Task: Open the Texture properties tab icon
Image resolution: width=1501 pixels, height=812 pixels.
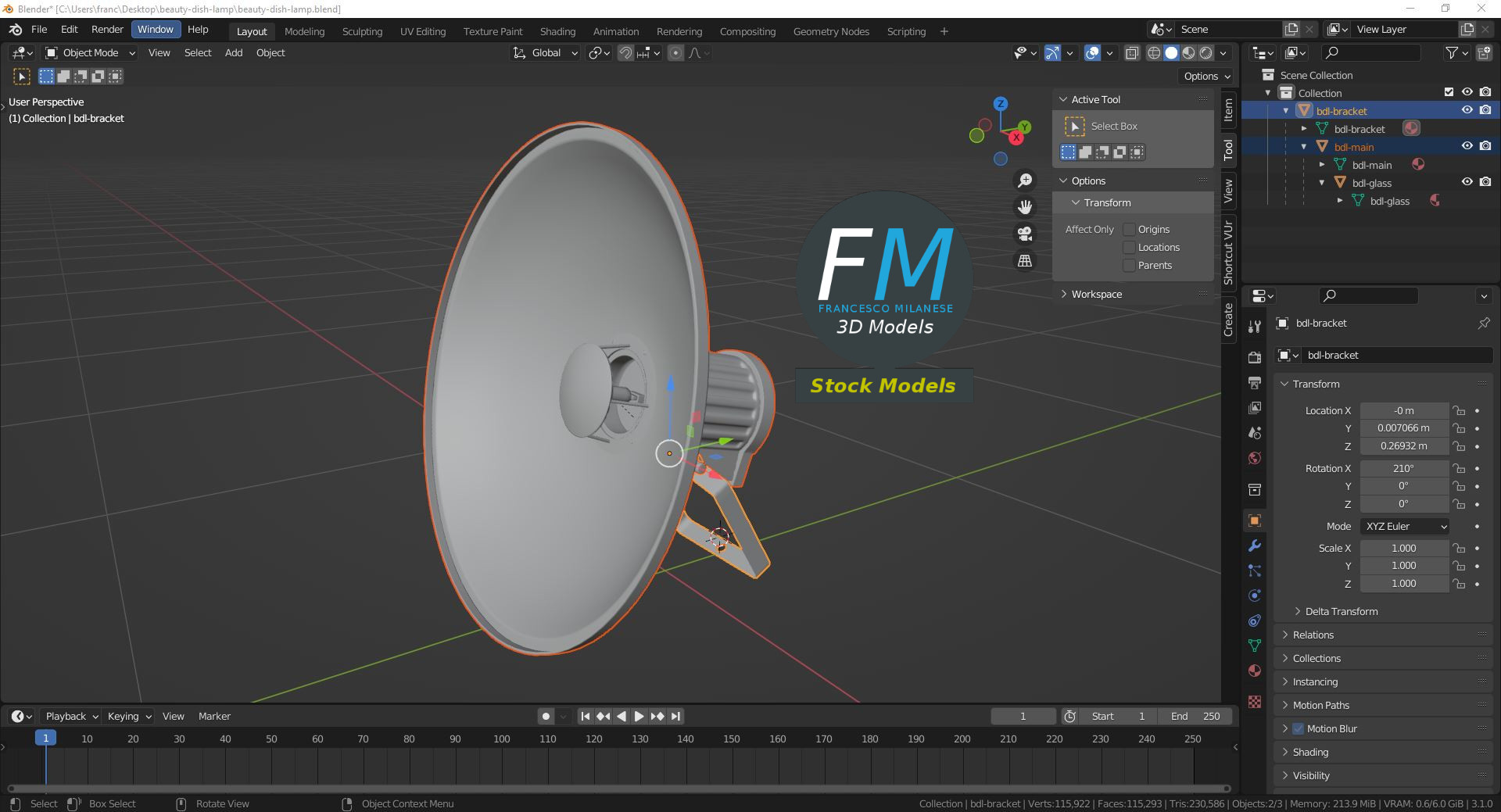Action: coord(1255,702)
